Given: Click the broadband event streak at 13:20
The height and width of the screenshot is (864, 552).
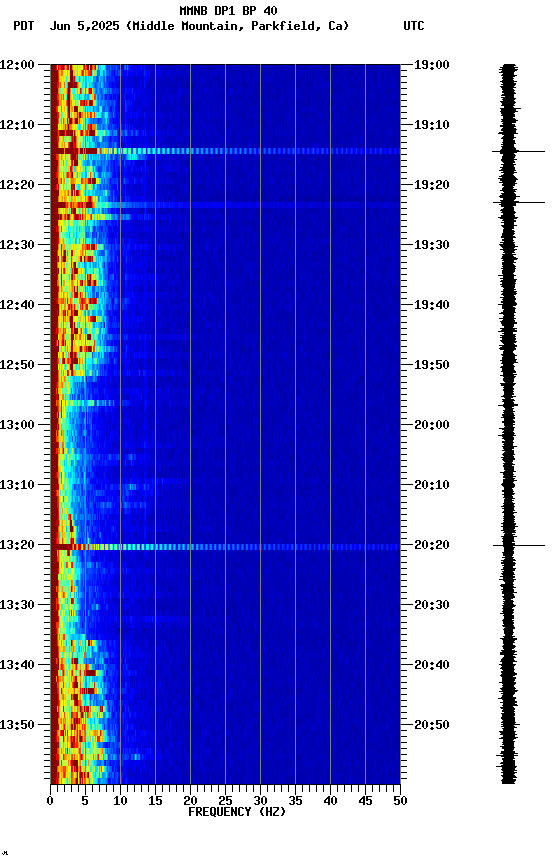Looking at the screenshot, I should pos(225,547).
